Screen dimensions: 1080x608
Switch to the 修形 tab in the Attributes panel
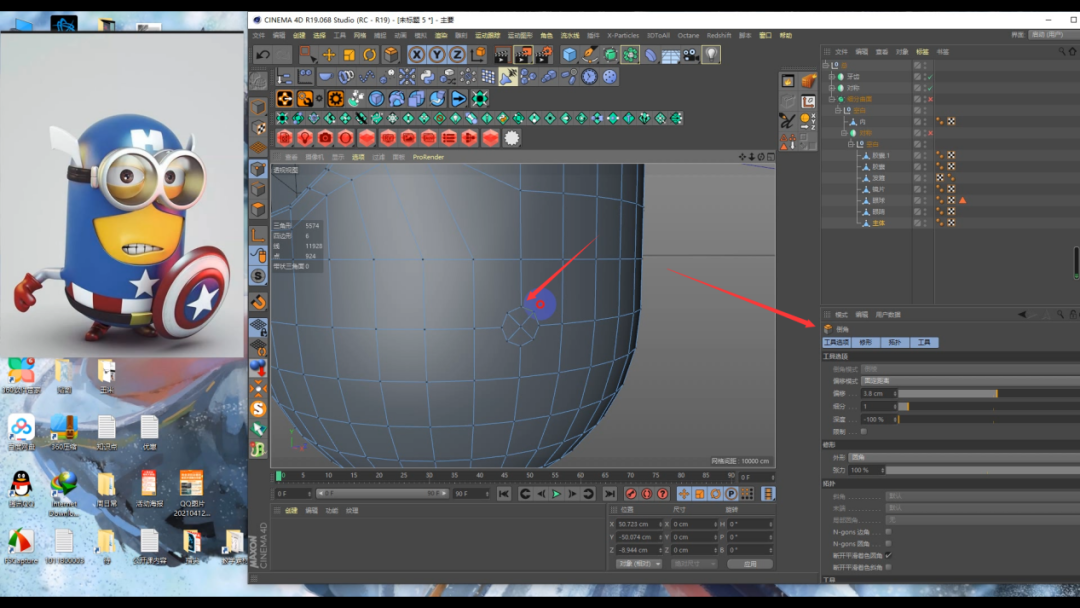[x=866, y=342]
